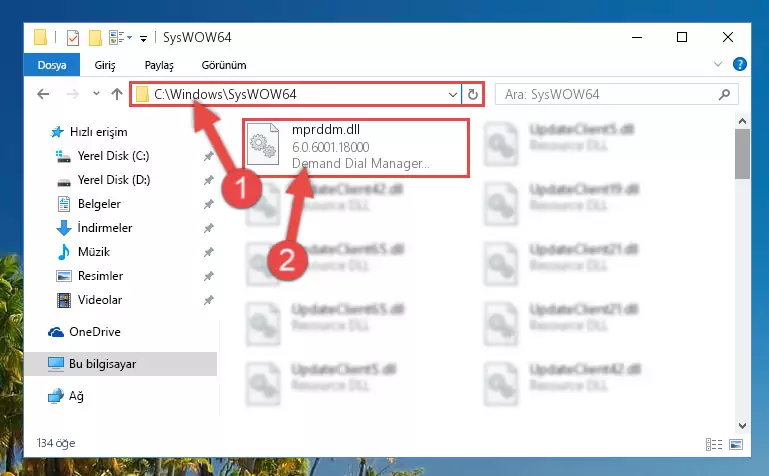Screen dimensions: 769x476
Task: Refresh the SysWOW64 folder
Action: click(473, 95)
